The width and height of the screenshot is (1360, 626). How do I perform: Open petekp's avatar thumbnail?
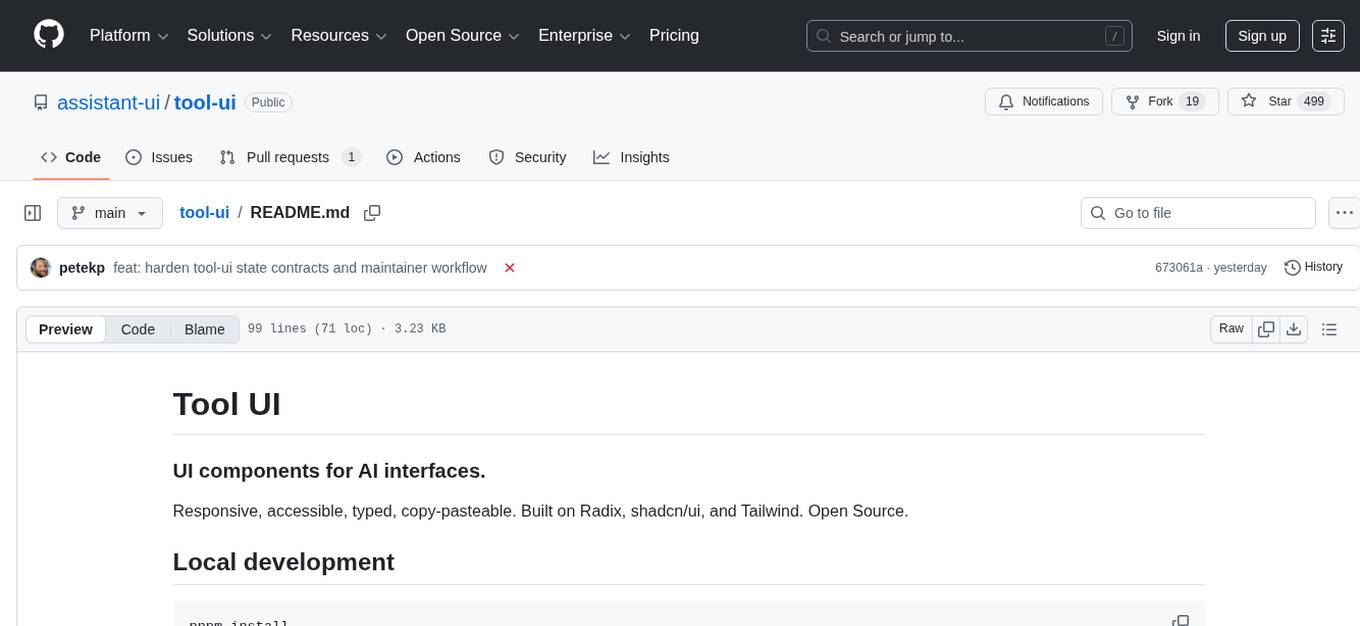41,267
